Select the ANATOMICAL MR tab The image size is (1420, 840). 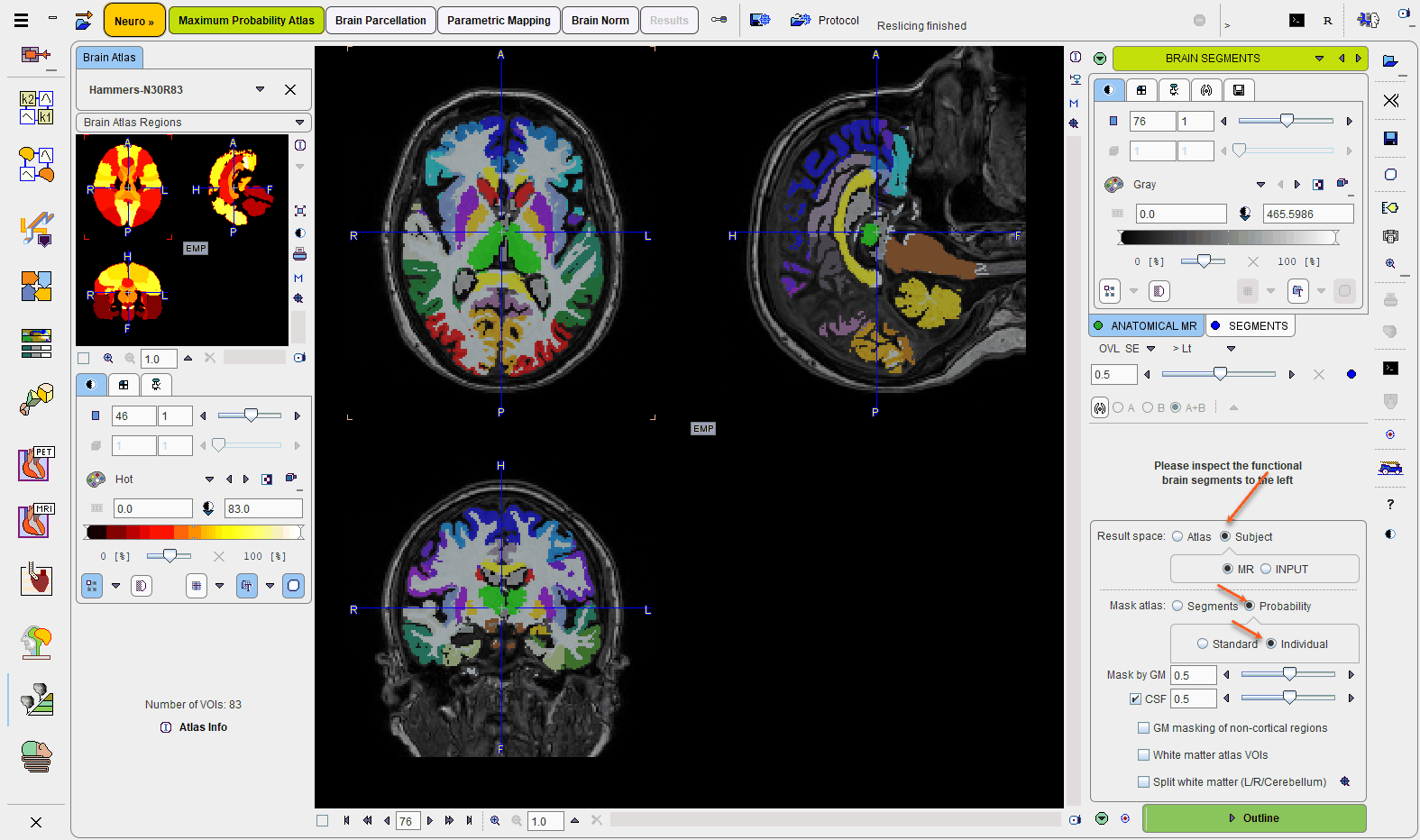pos(1145,325)
